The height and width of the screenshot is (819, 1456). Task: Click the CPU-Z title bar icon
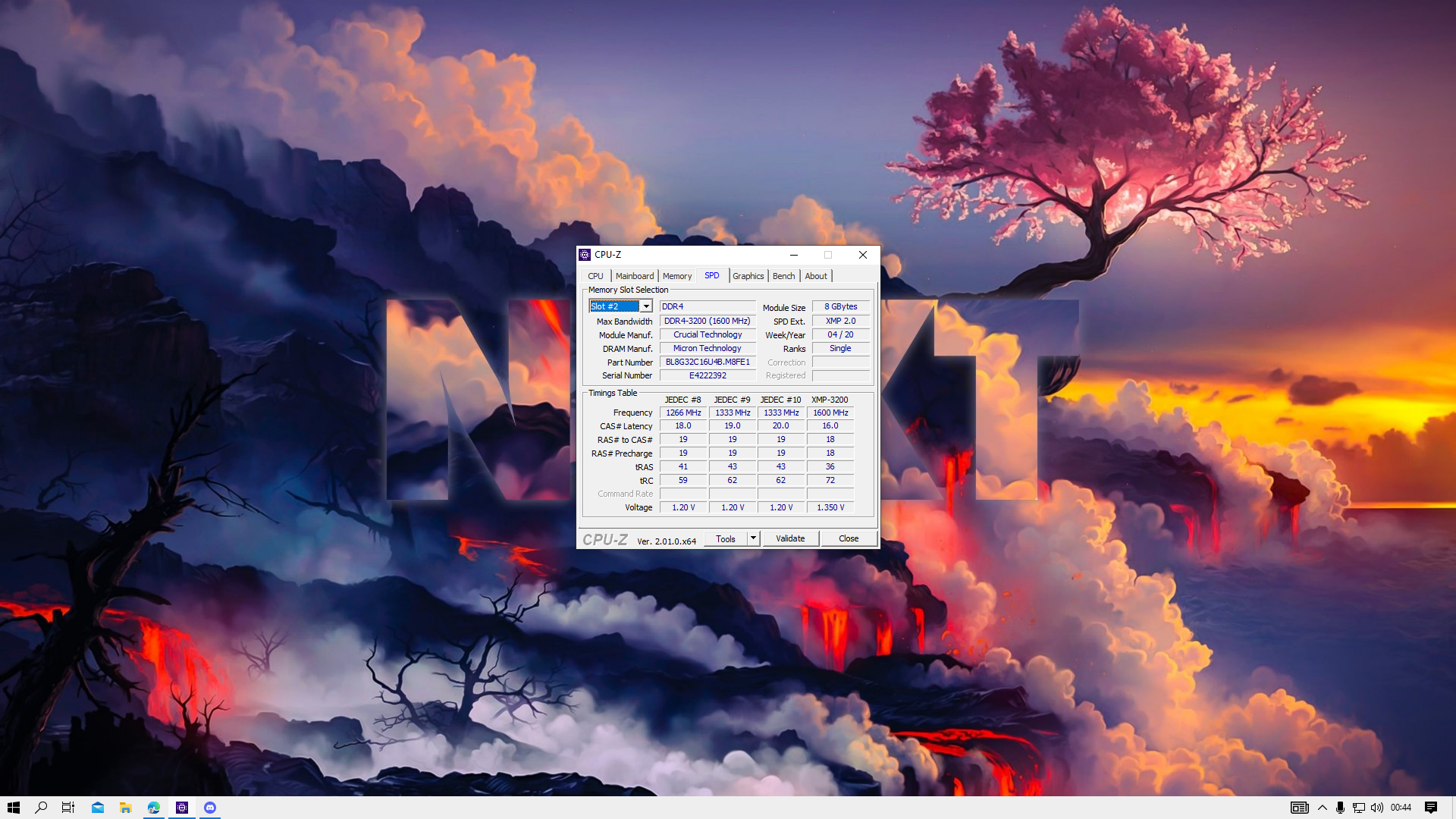point(585,255)
